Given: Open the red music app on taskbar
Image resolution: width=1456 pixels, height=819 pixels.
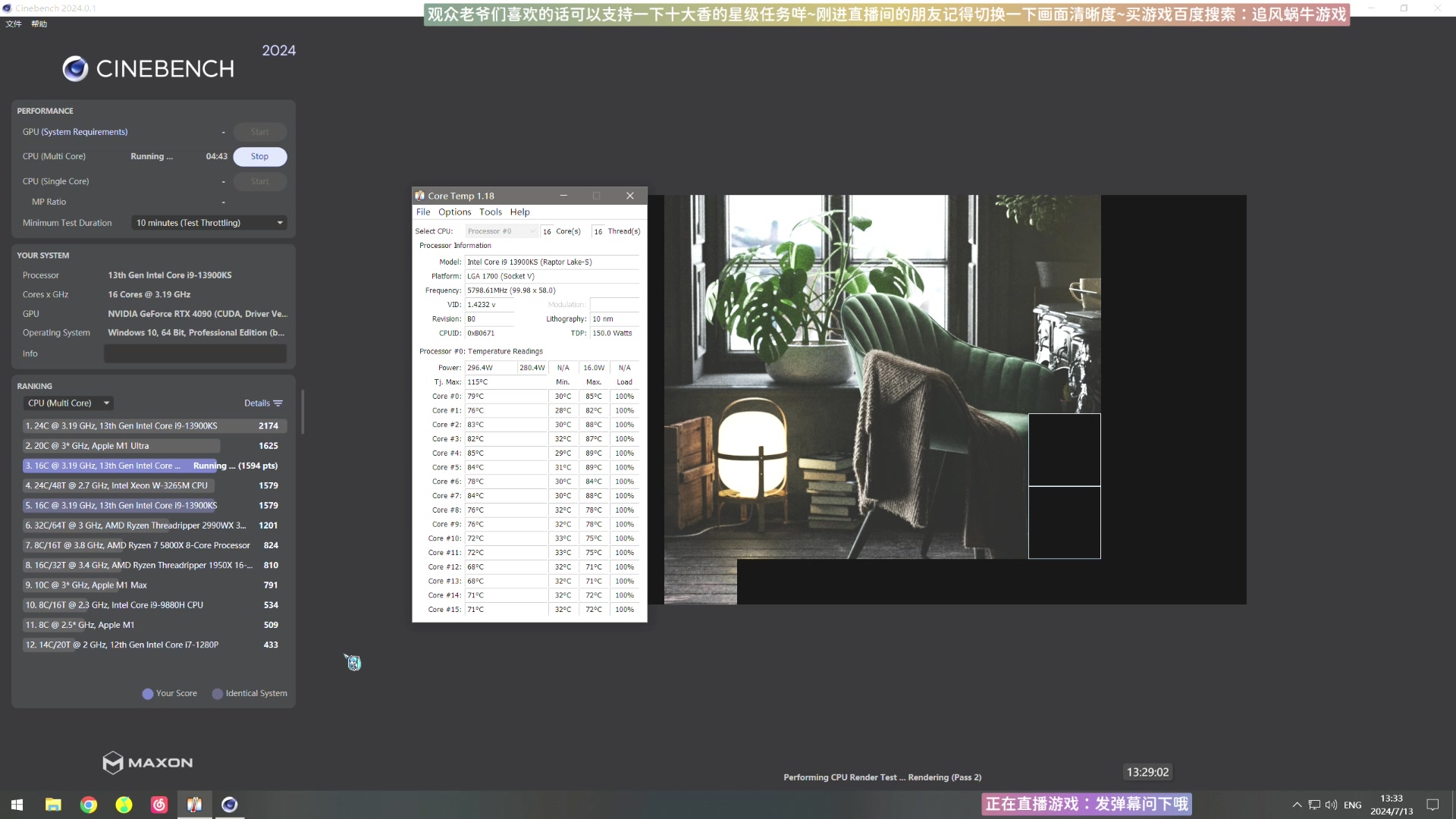Looking at the screenshot, I should tap(159, 805).
